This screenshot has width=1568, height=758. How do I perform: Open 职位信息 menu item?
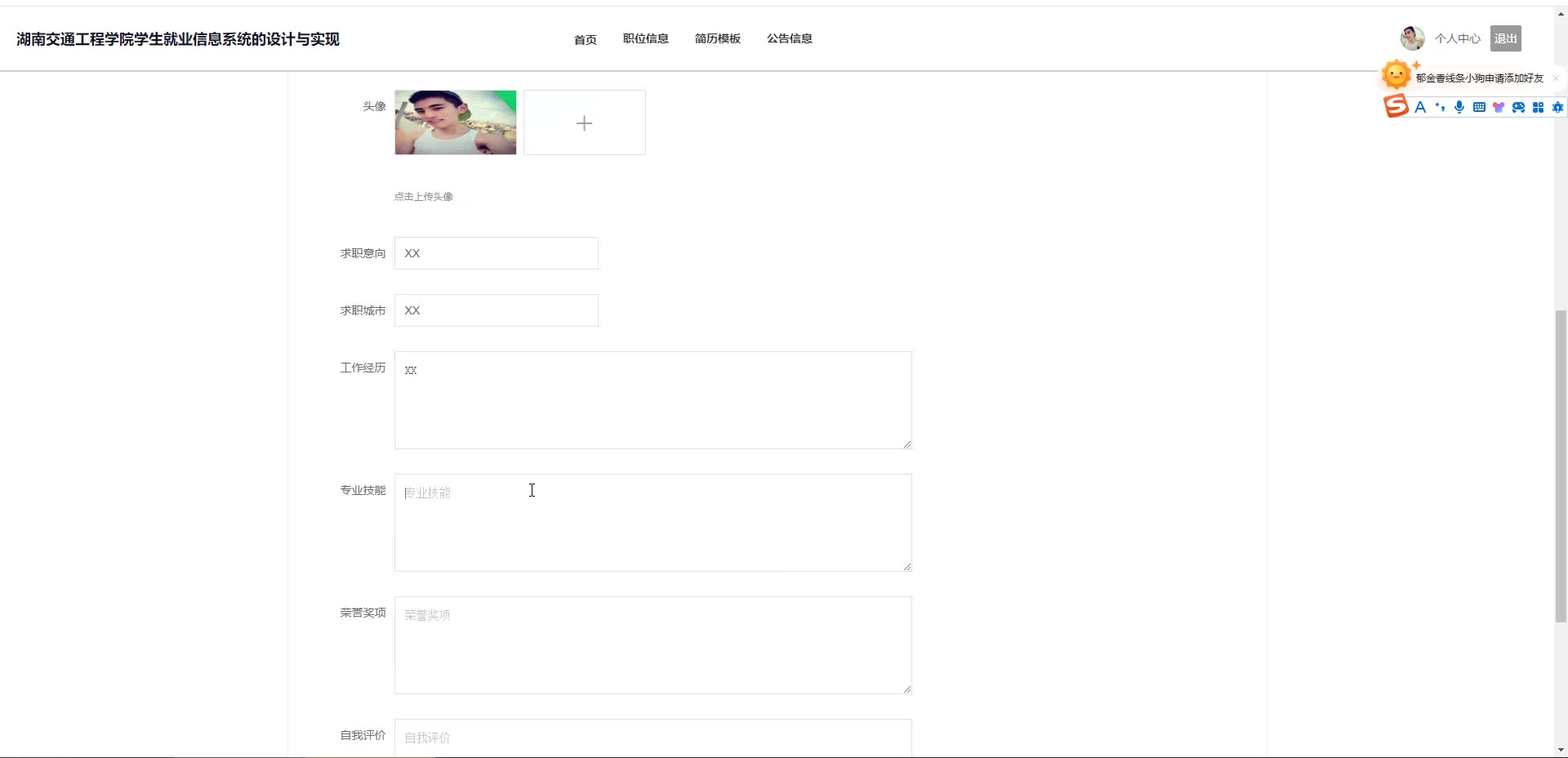pyautogui.click(x=646, y=38)
